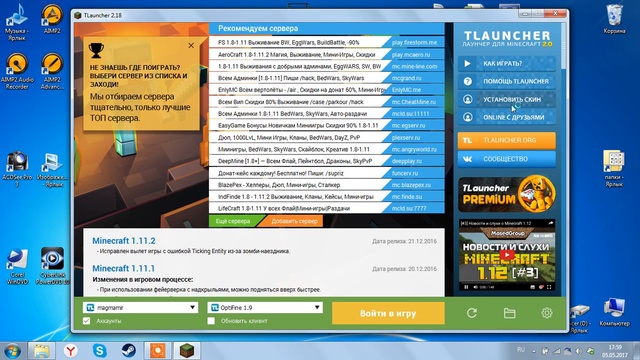
Task: Click the IndFinde 1.8 - 1.11.2 server row
Action: 327,197
